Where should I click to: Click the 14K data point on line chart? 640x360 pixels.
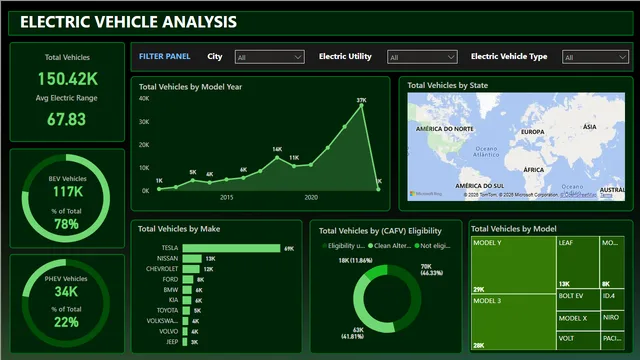point(278,158)
